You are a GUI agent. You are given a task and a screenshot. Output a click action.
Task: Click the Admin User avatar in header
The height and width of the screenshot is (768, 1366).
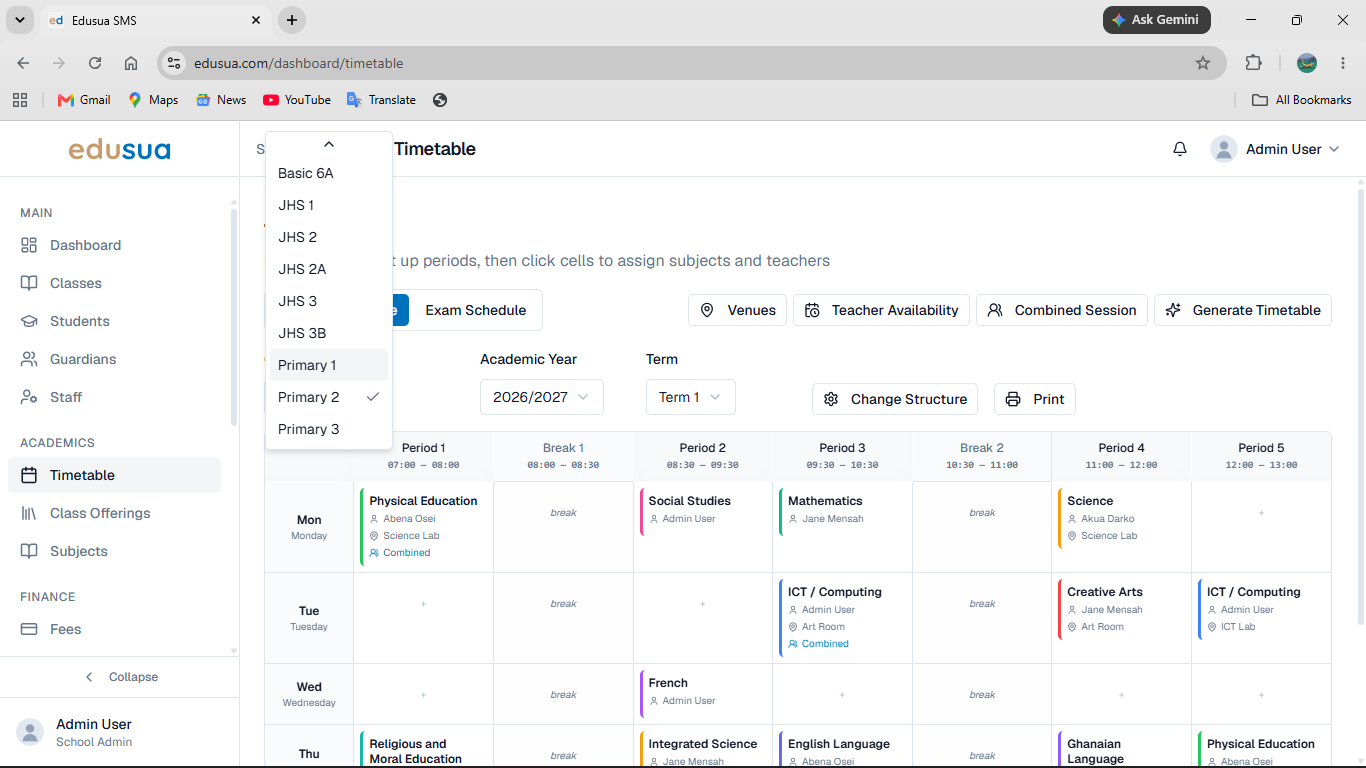1223,149
